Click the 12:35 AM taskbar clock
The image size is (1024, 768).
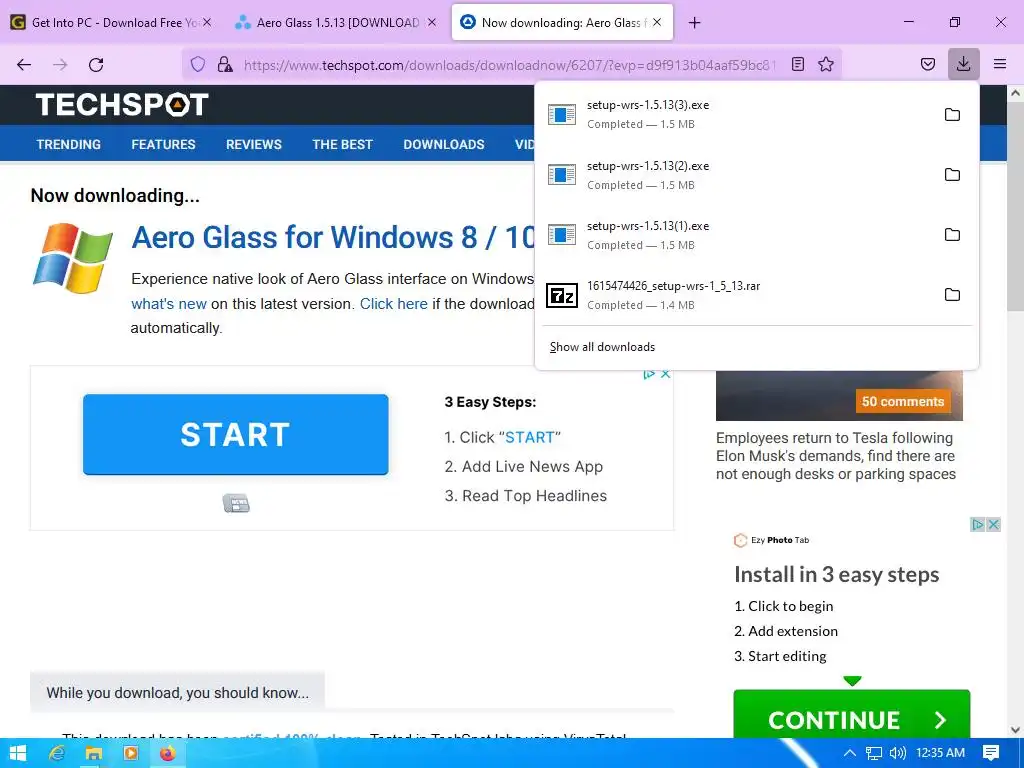pos(940,753)
